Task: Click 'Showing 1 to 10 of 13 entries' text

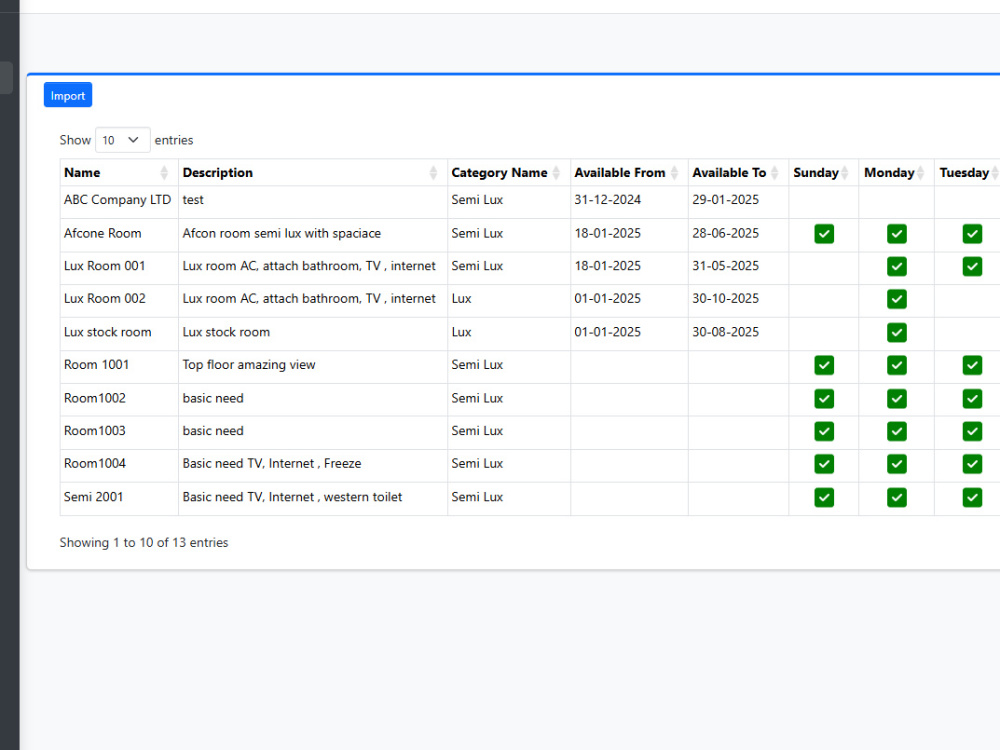Action: click(x=143, y=543)
